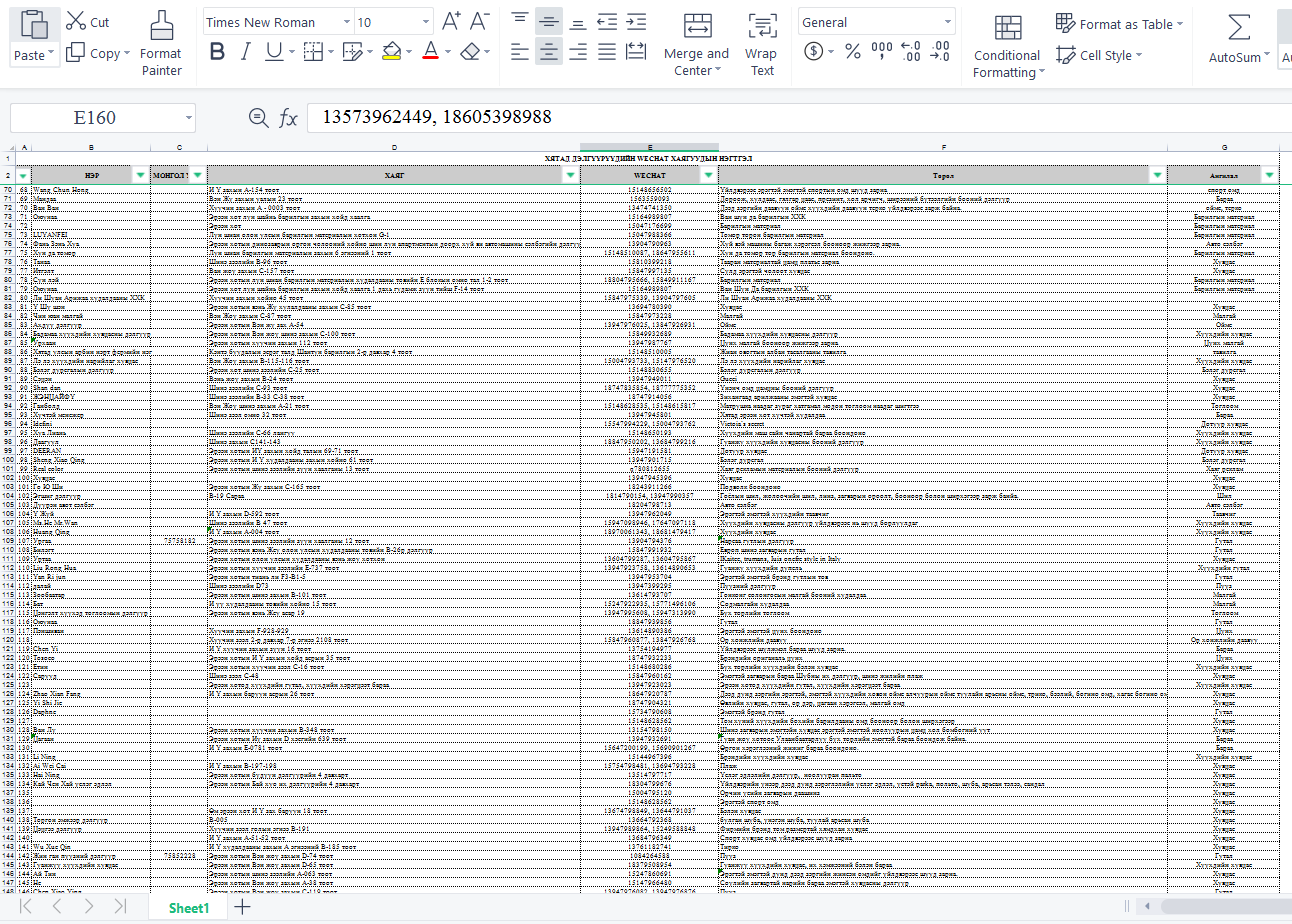Select column E header
1292x924 pixels.
pos(649,148)
